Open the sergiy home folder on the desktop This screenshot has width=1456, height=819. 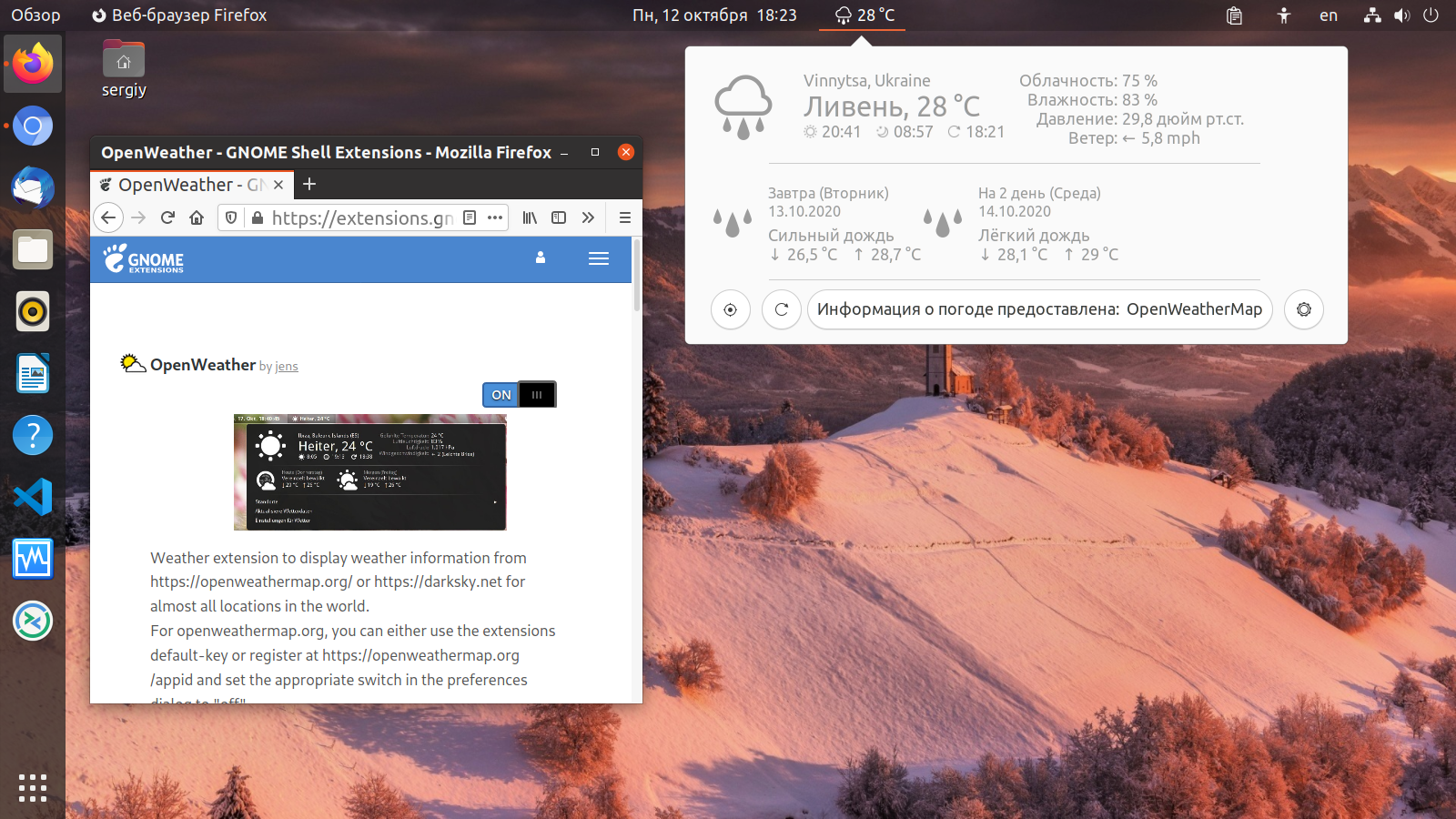pos(124,69)
